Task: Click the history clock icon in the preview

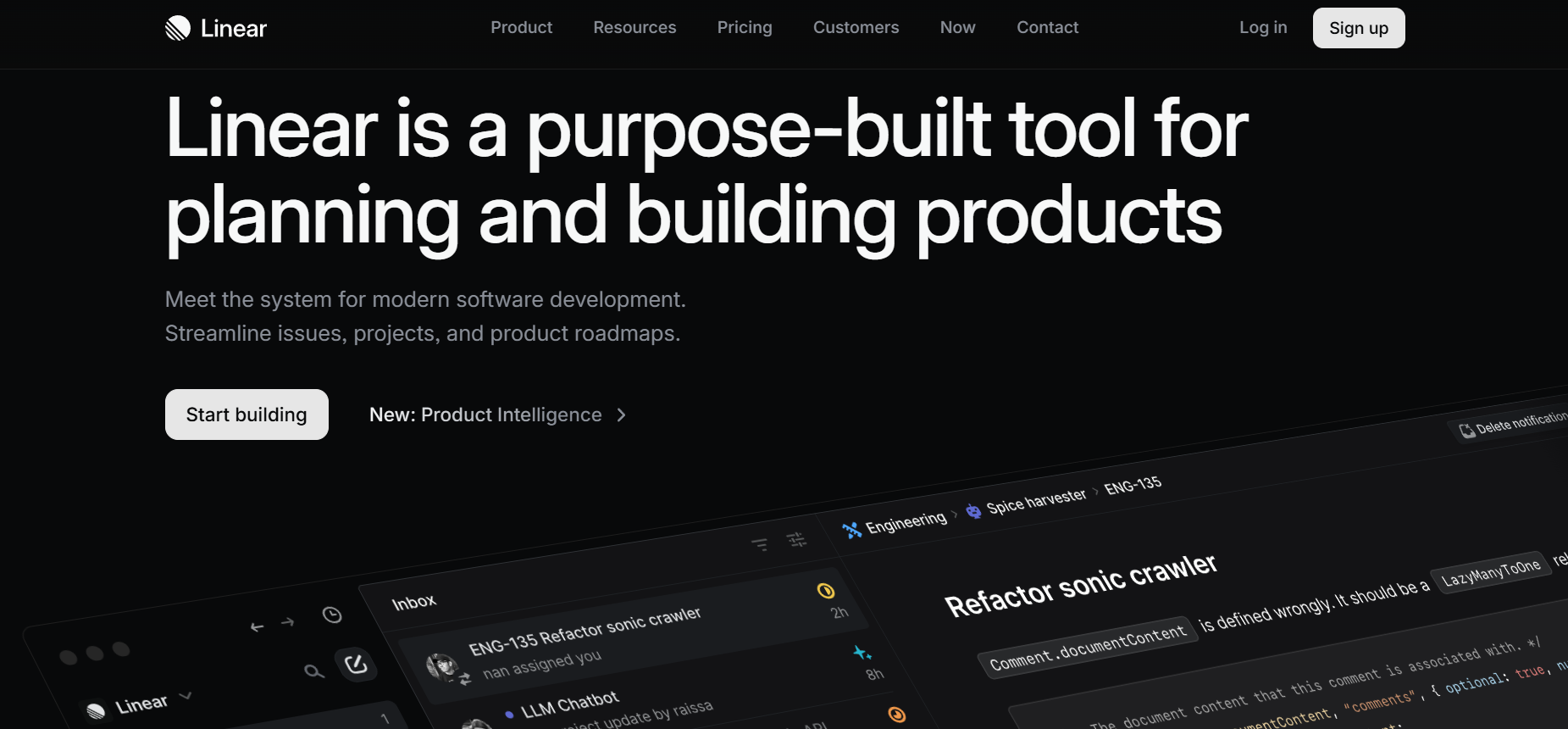Action: (x=332, y=615)
